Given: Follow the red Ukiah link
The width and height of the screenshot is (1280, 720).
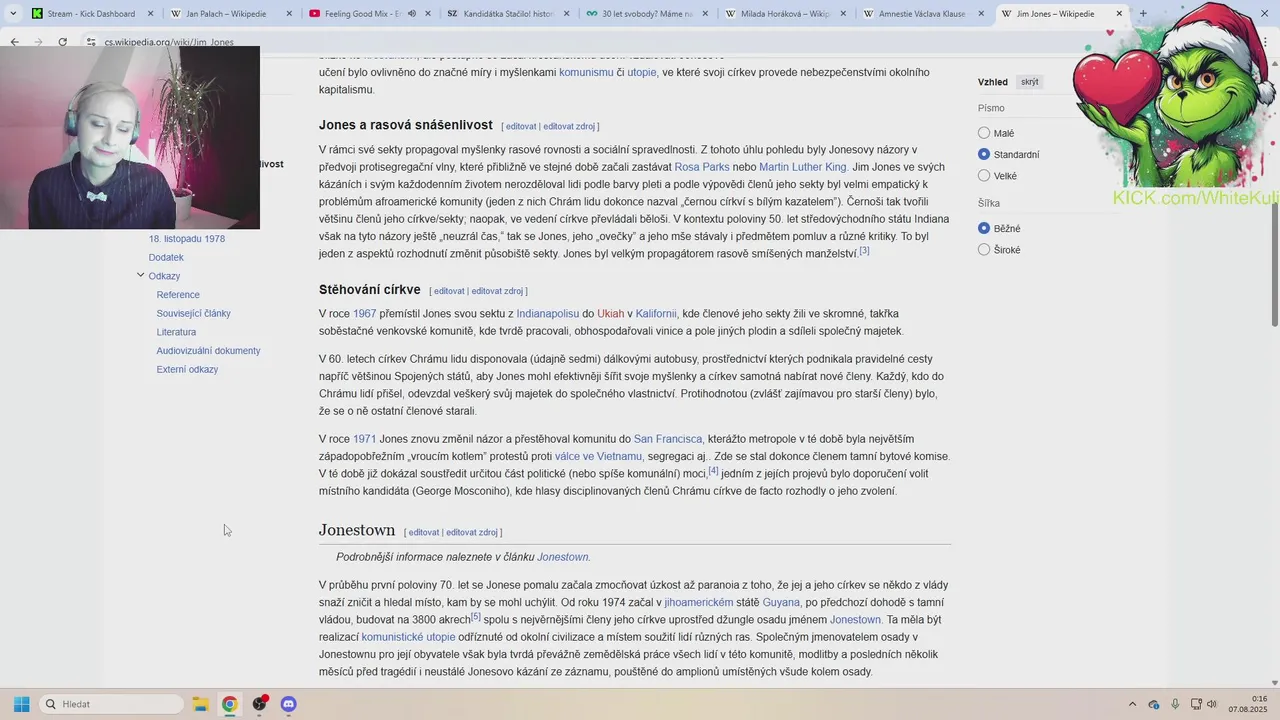Looking at the screenshot, I should (x=610, y=314).
